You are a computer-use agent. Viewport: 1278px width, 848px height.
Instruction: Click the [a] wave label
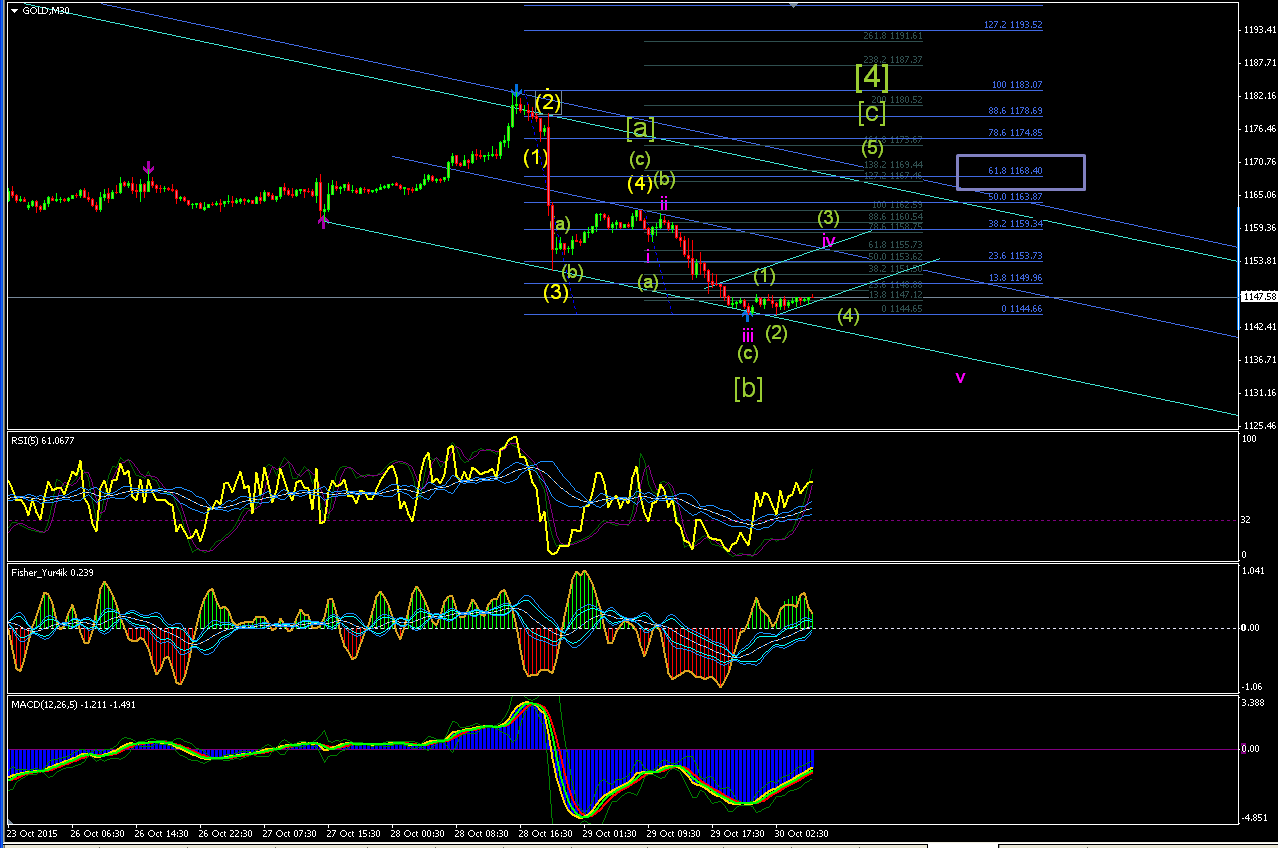(641, 127)
